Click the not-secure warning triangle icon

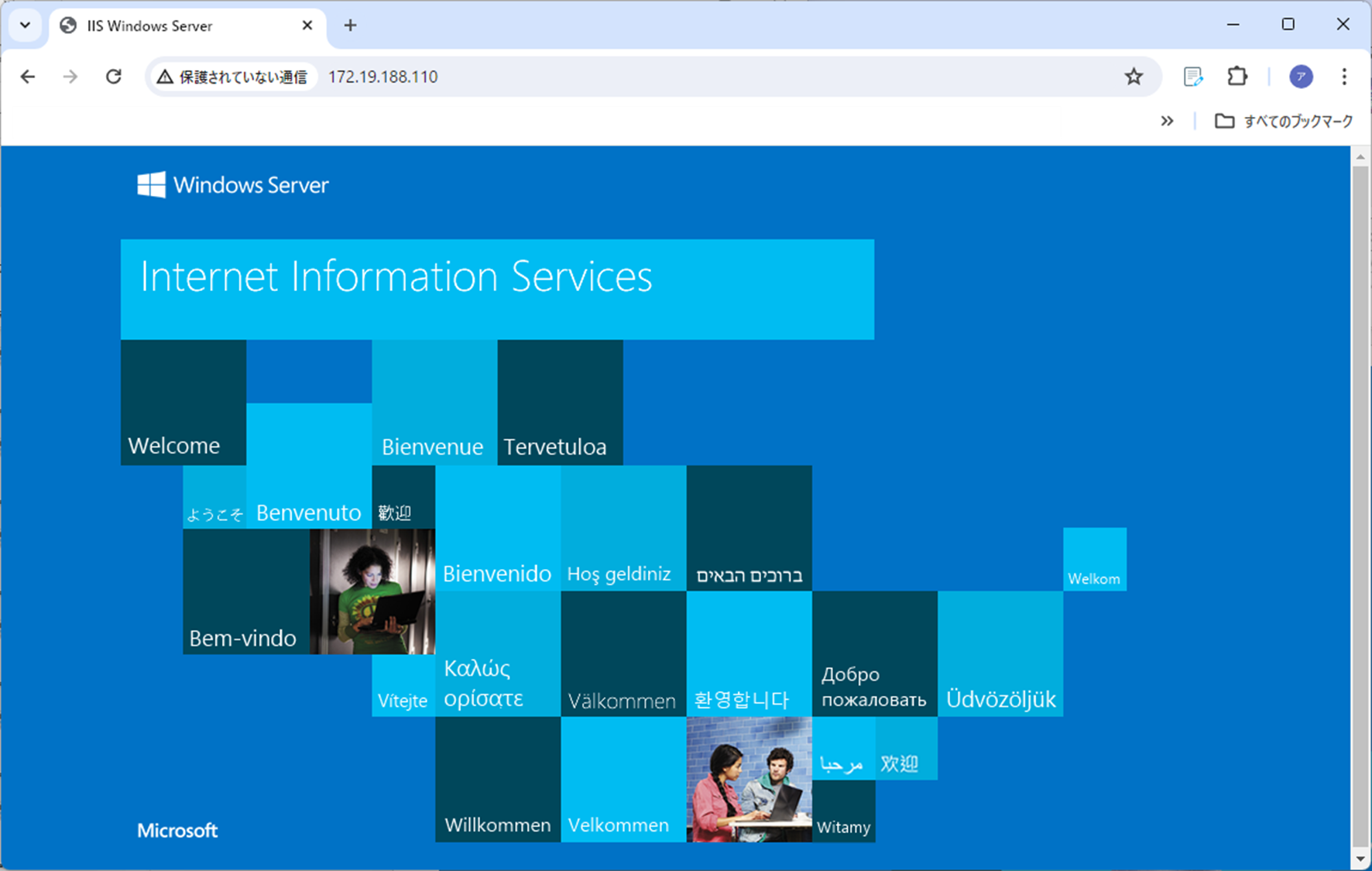coord(165,77)
